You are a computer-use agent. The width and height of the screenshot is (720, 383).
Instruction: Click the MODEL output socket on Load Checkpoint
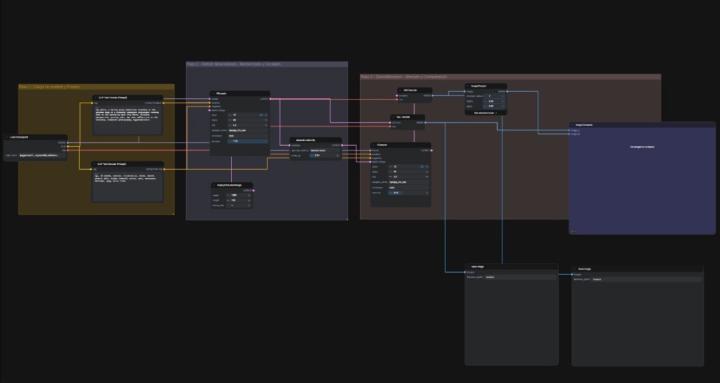click(x=67, y=143)
